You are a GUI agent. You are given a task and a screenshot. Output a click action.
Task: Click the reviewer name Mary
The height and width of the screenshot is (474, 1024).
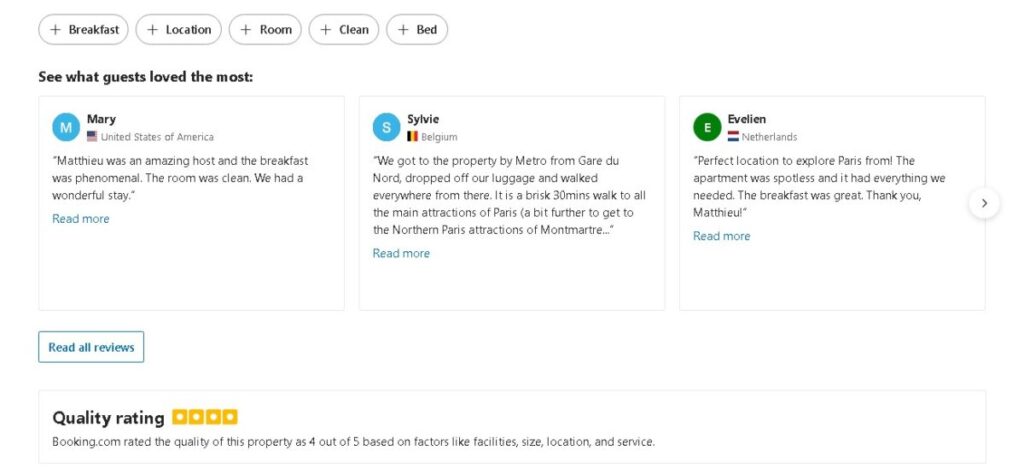[101, 119]
